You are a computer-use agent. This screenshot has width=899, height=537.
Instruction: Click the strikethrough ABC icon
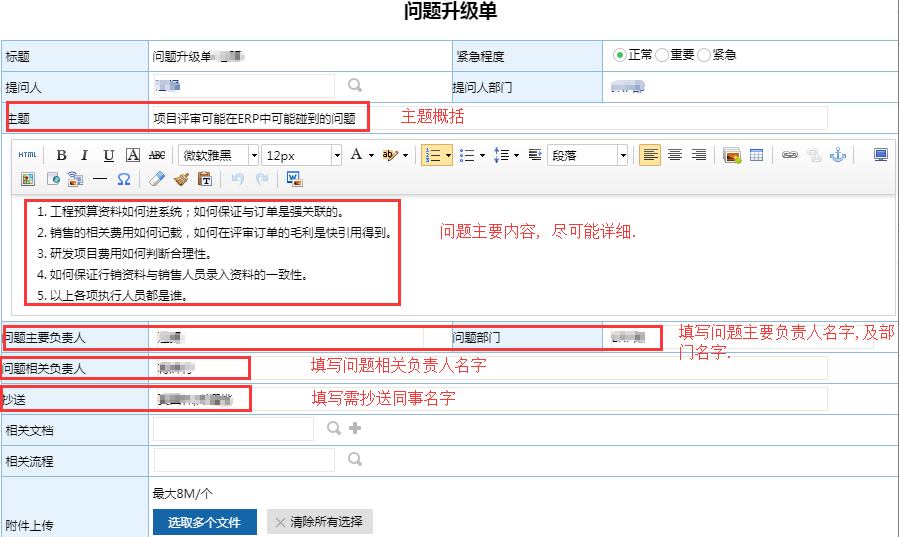(x=157, y=155)
